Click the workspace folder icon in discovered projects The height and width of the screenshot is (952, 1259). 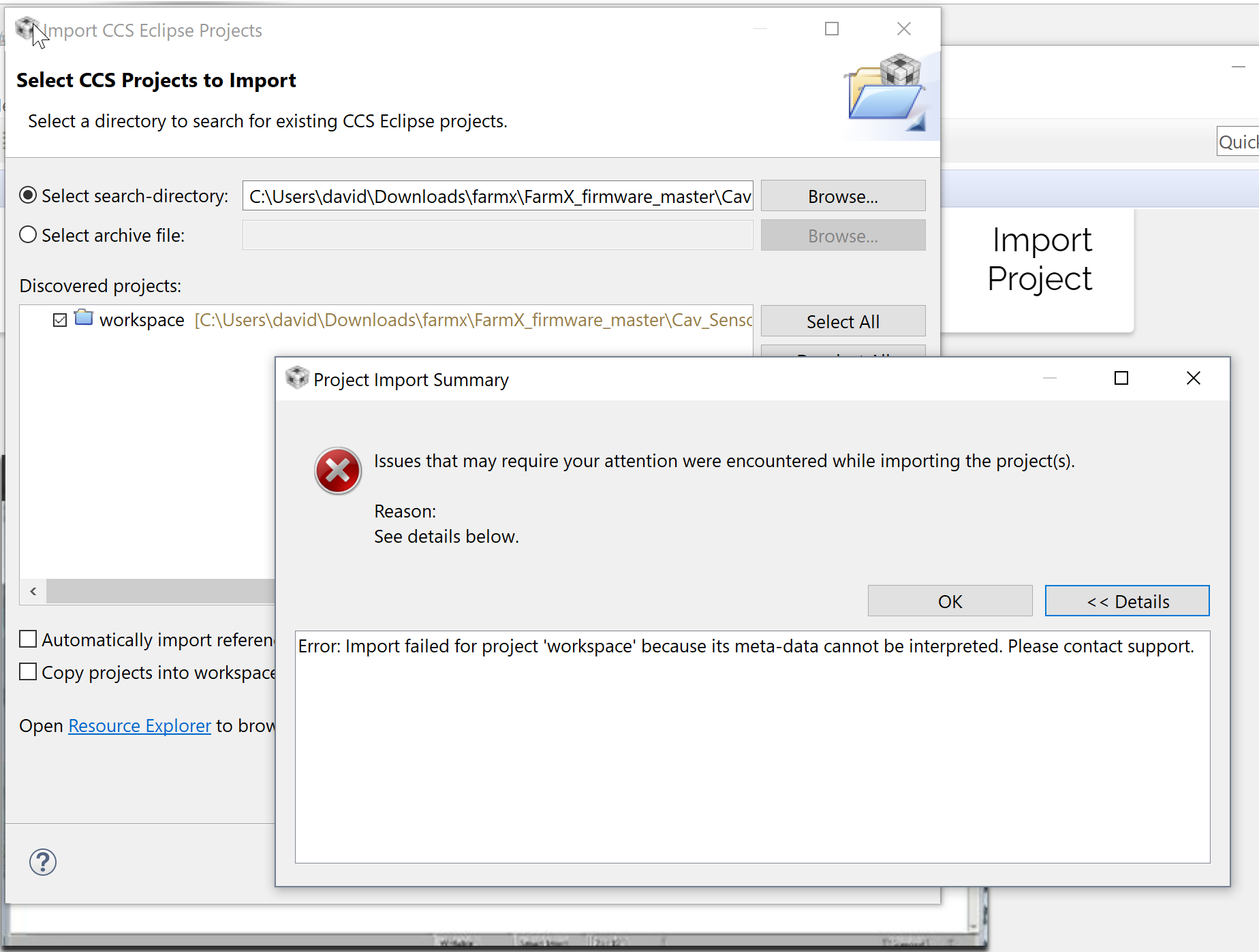[x=84, y=318]
